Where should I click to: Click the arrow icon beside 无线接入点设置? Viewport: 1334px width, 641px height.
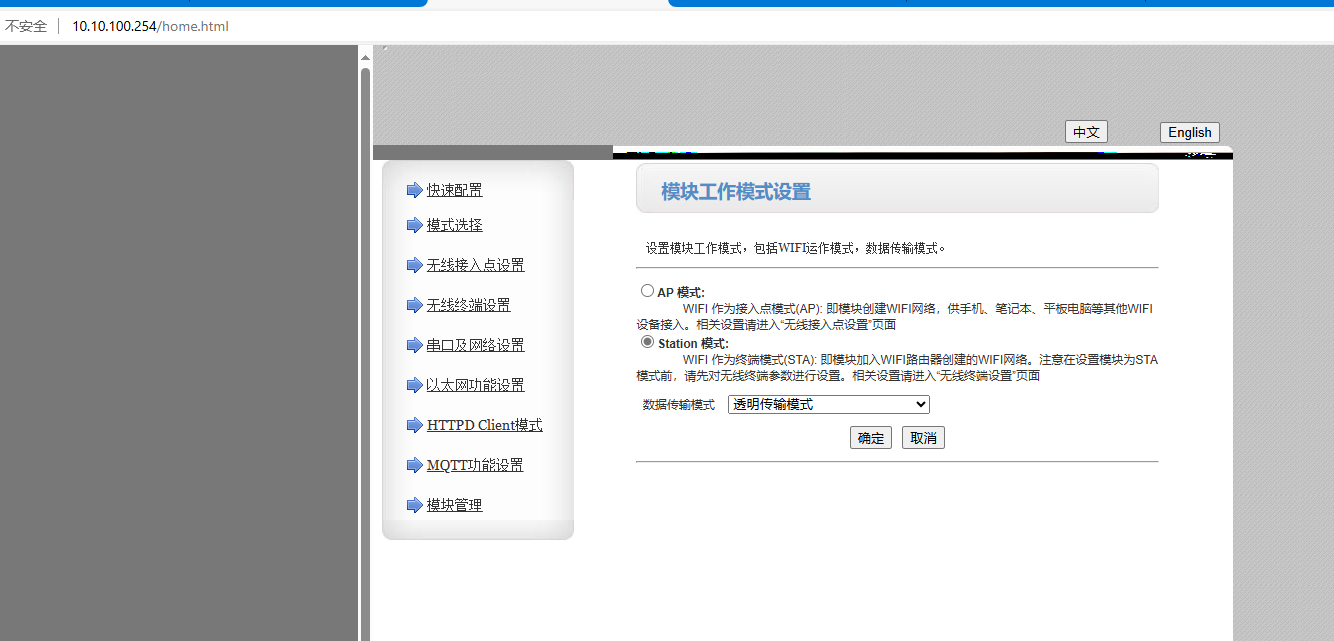(x=414, y=265)
